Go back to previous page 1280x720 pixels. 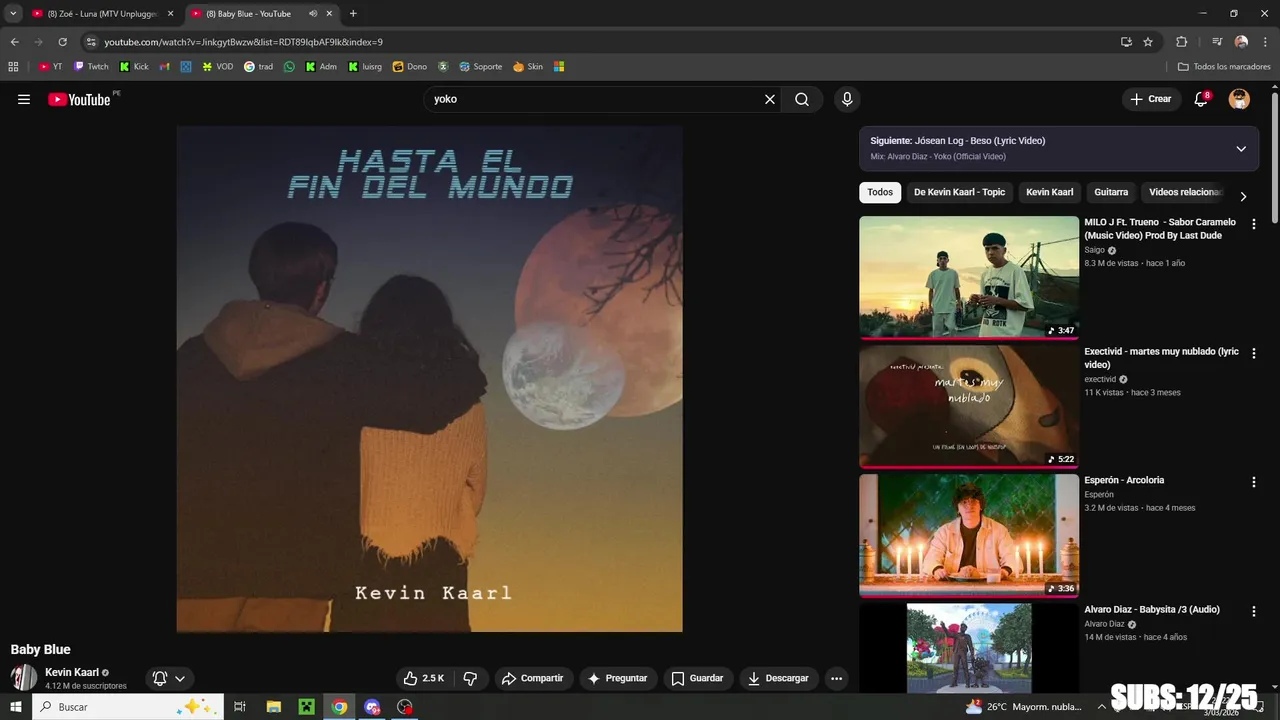[x=14, y=42]
